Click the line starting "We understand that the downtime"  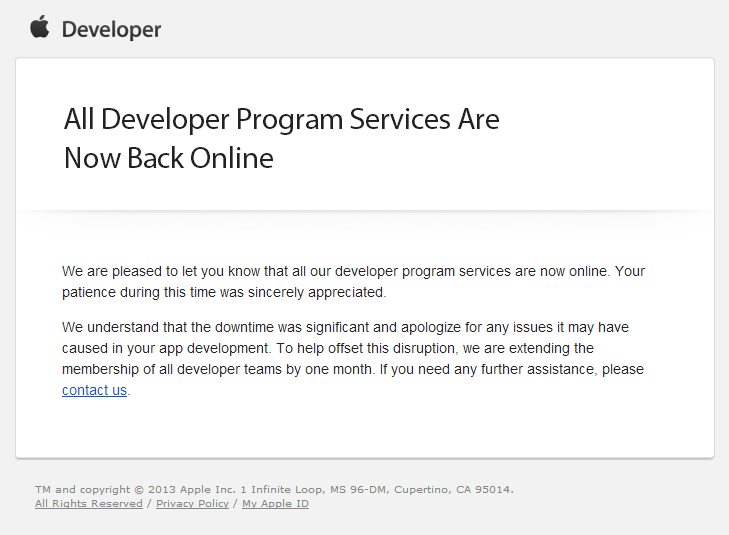[345, 327]
